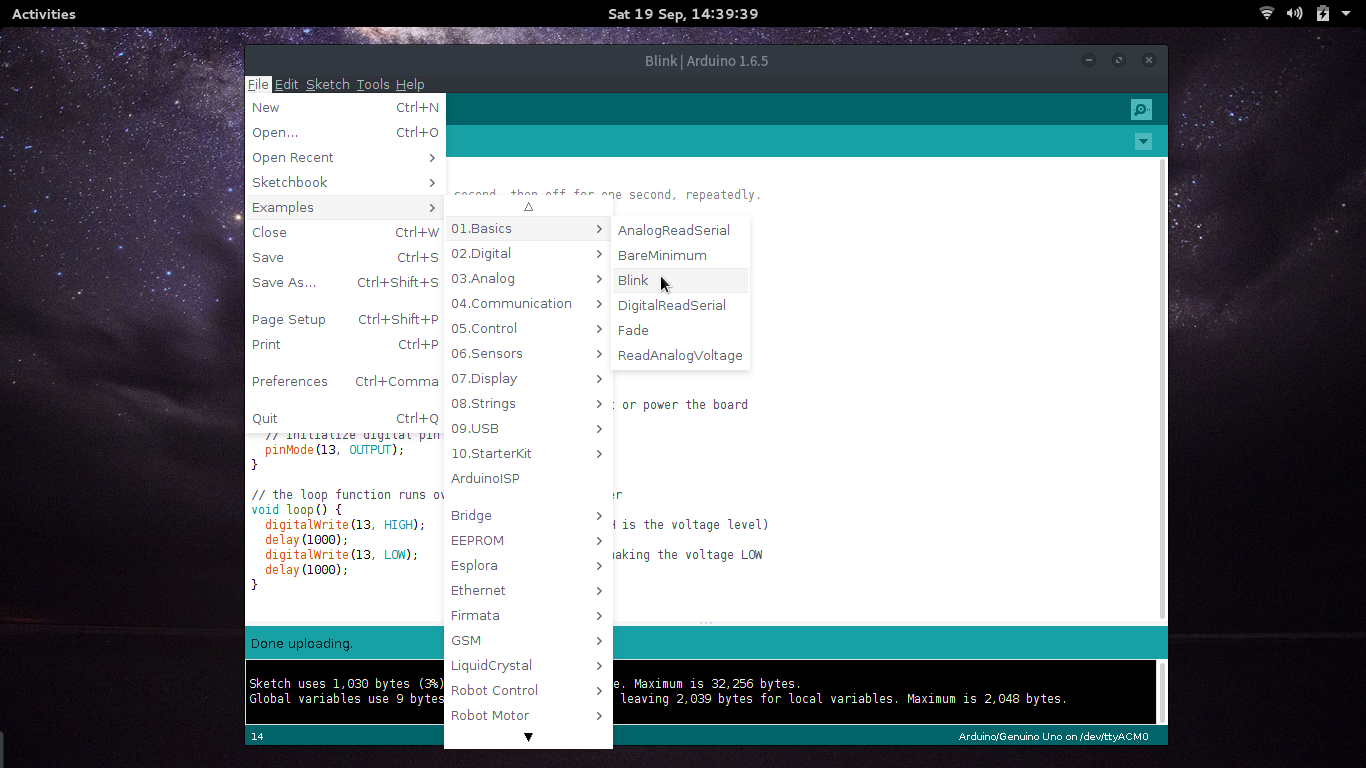This screenshot has height=768, width=1366.
Task: Expand the Open Recent submenu
Action: click(345, 158)
